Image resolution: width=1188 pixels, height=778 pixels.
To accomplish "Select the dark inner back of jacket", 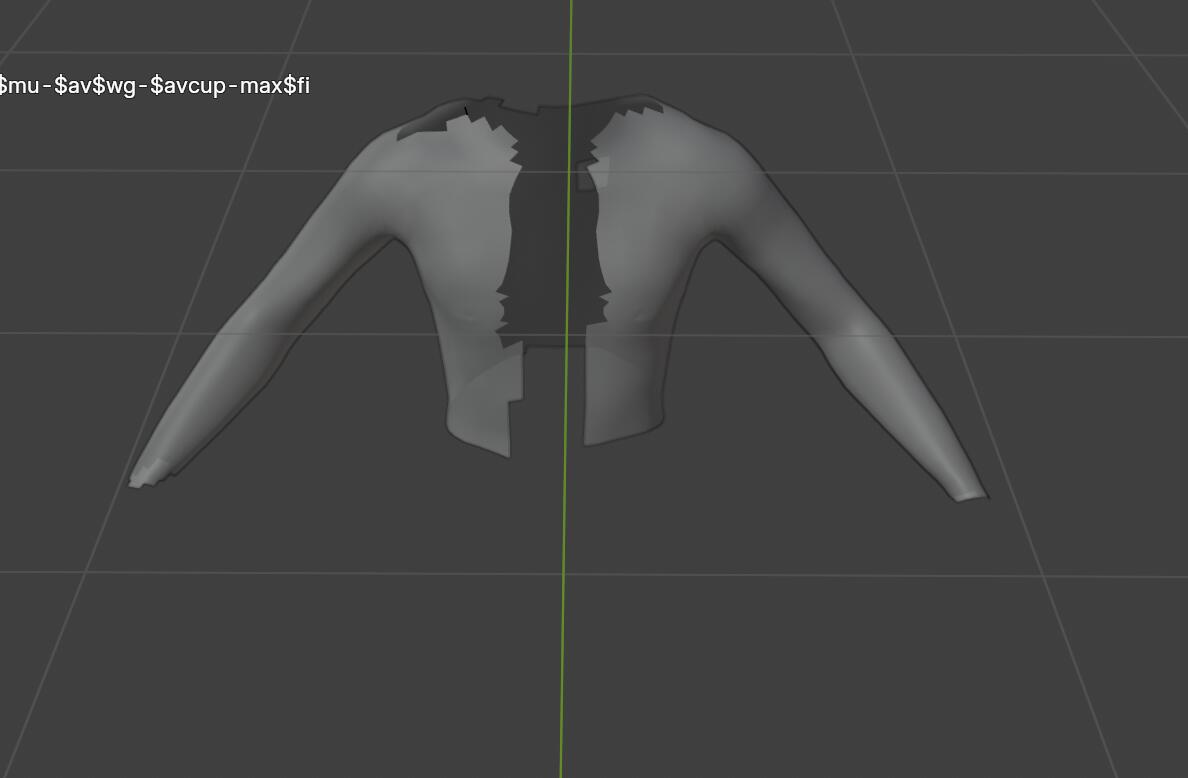I will tap(548, 250).
